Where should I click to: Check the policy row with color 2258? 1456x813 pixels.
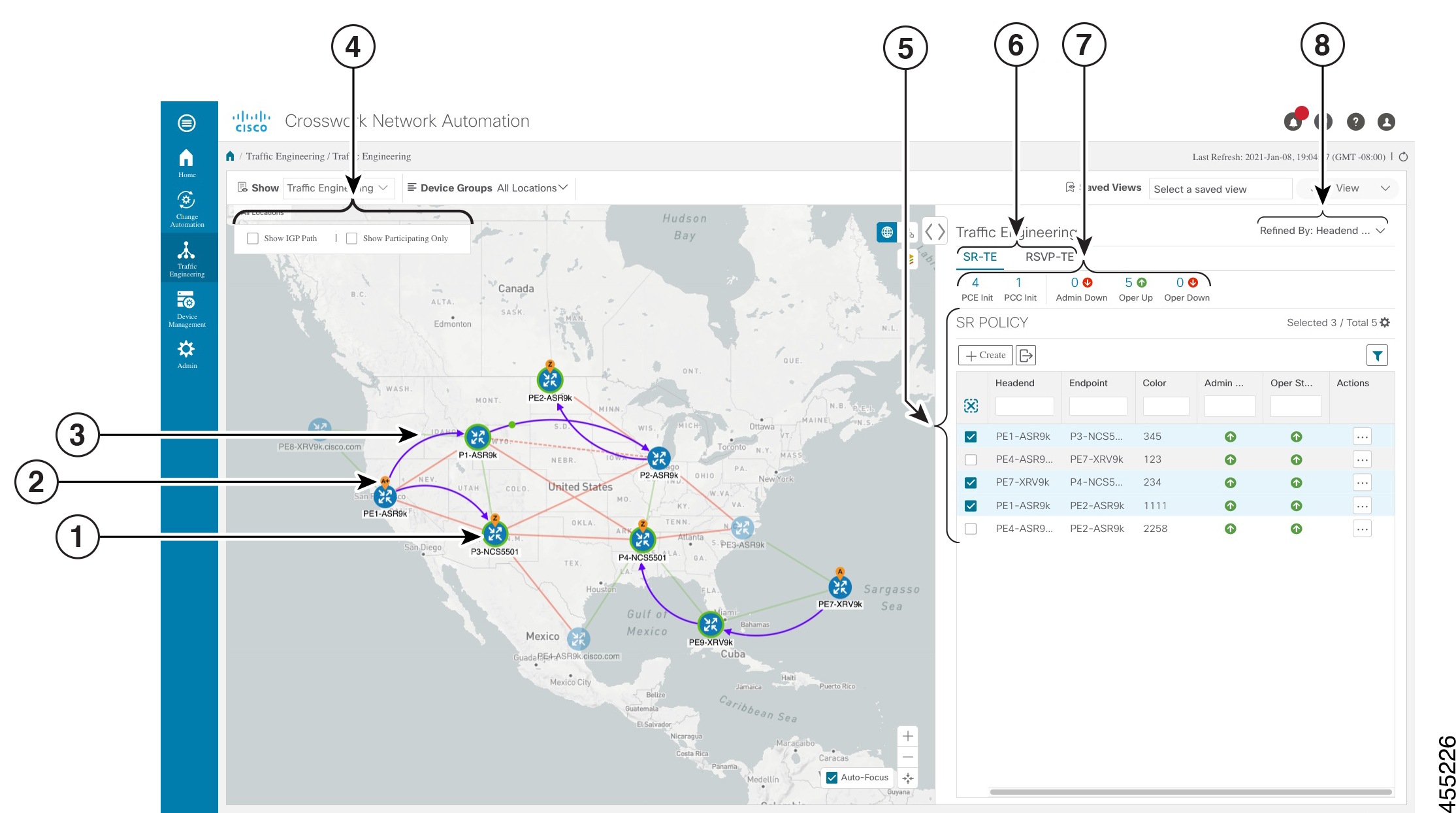tap(971, 529)
